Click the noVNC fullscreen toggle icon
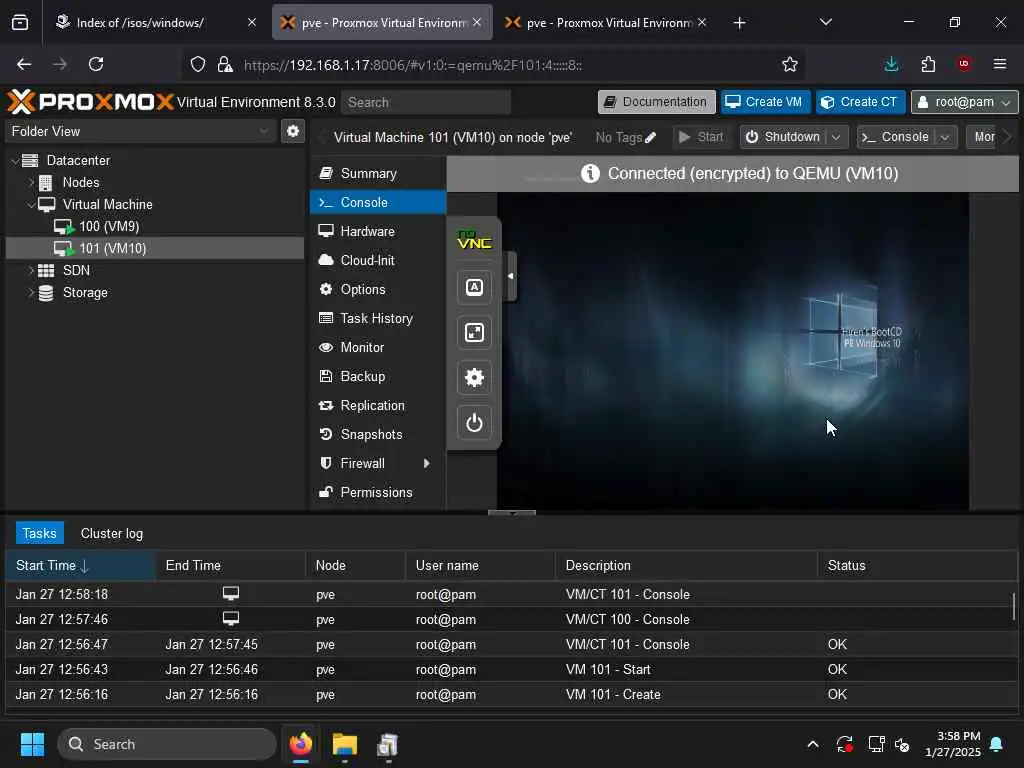The height and width of the screenshot is (768, 1024). tap(474, 332)
